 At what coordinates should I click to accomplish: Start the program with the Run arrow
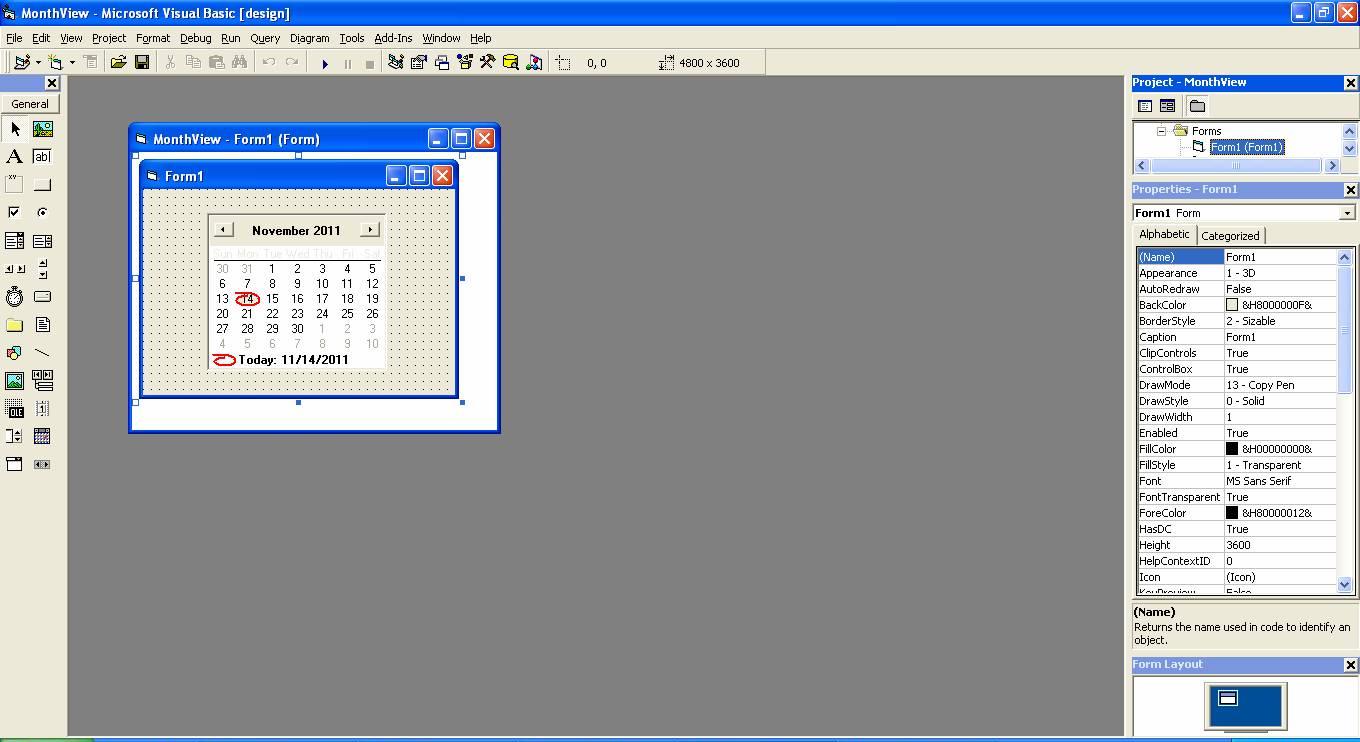click(x=325, y=63)
